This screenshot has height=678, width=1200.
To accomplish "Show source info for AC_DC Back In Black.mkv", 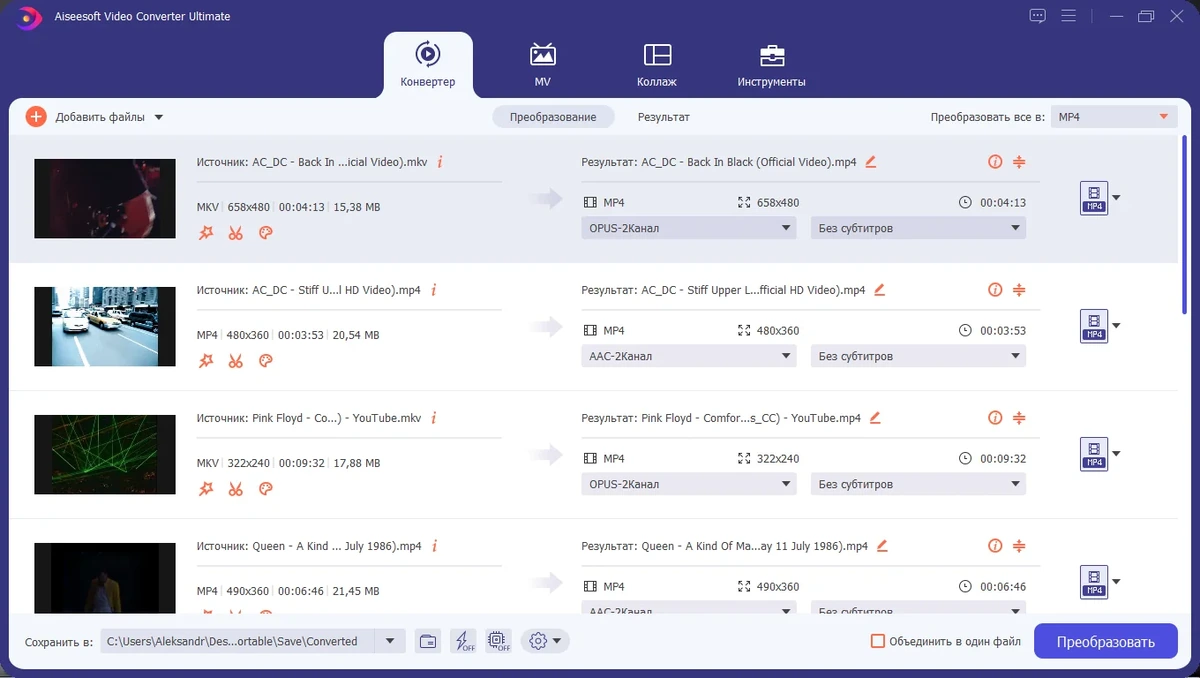I will [440, 161].
